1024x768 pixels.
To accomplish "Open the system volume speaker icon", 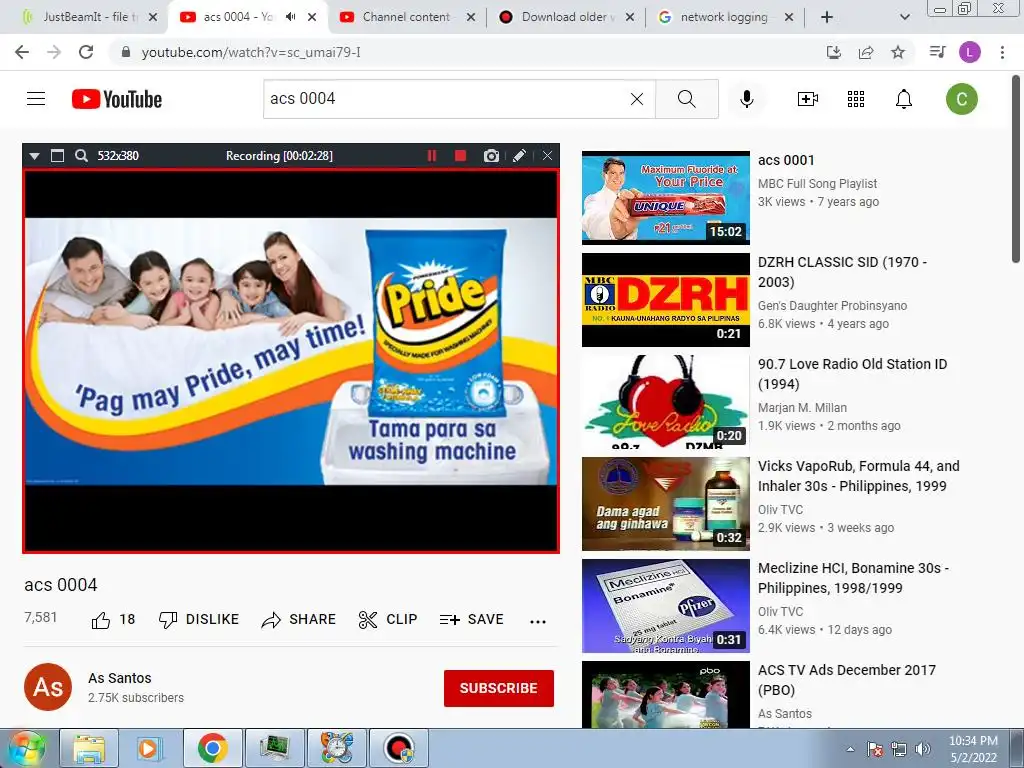I will tap(922, 749).
